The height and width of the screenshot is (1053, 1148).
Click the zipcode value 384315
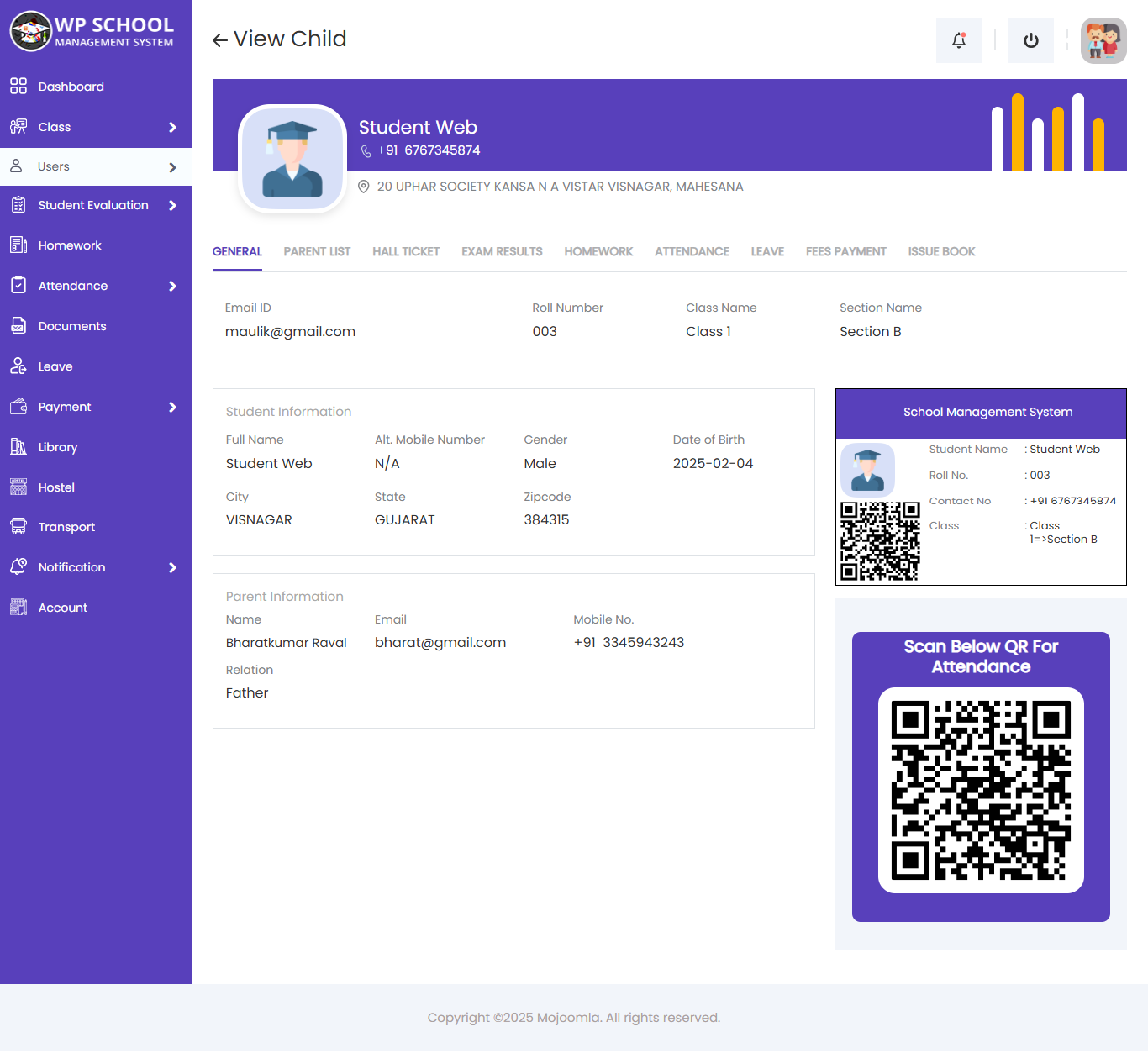pyautogui.click(x=546, y=519)
